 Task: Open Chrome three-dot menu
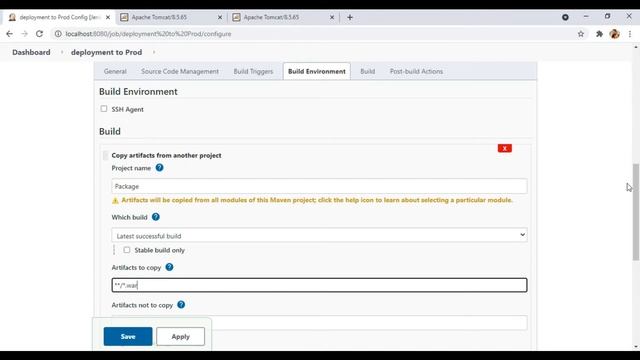point(630,34)
